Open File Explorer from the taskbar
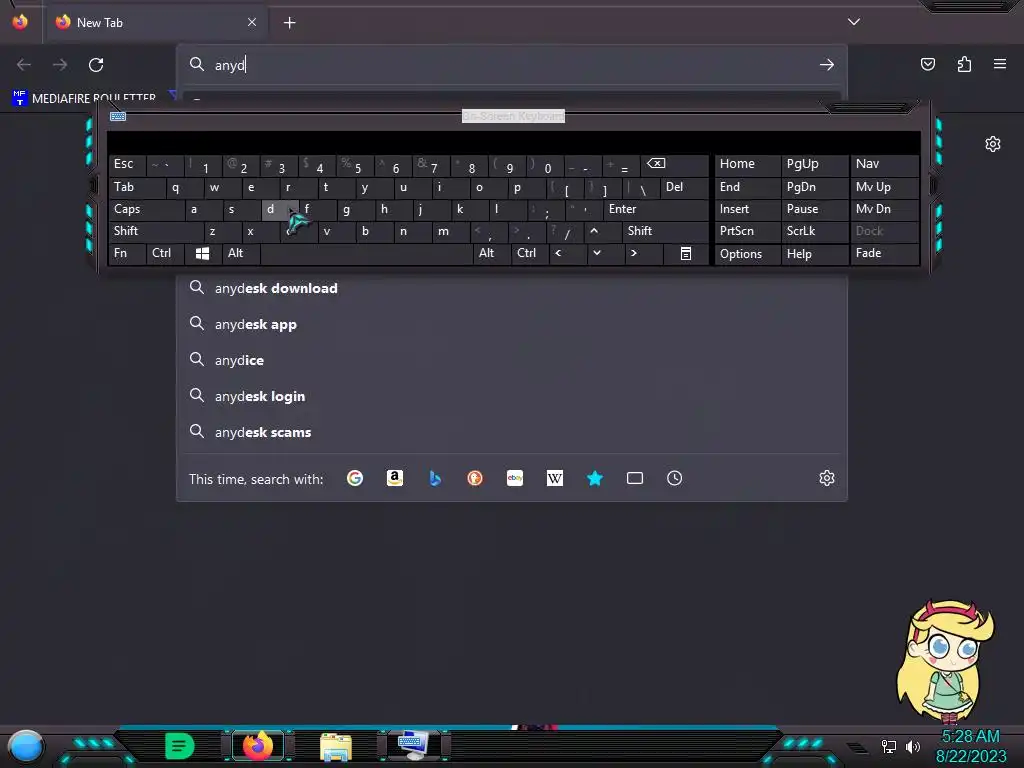 [x=336, y=746]
